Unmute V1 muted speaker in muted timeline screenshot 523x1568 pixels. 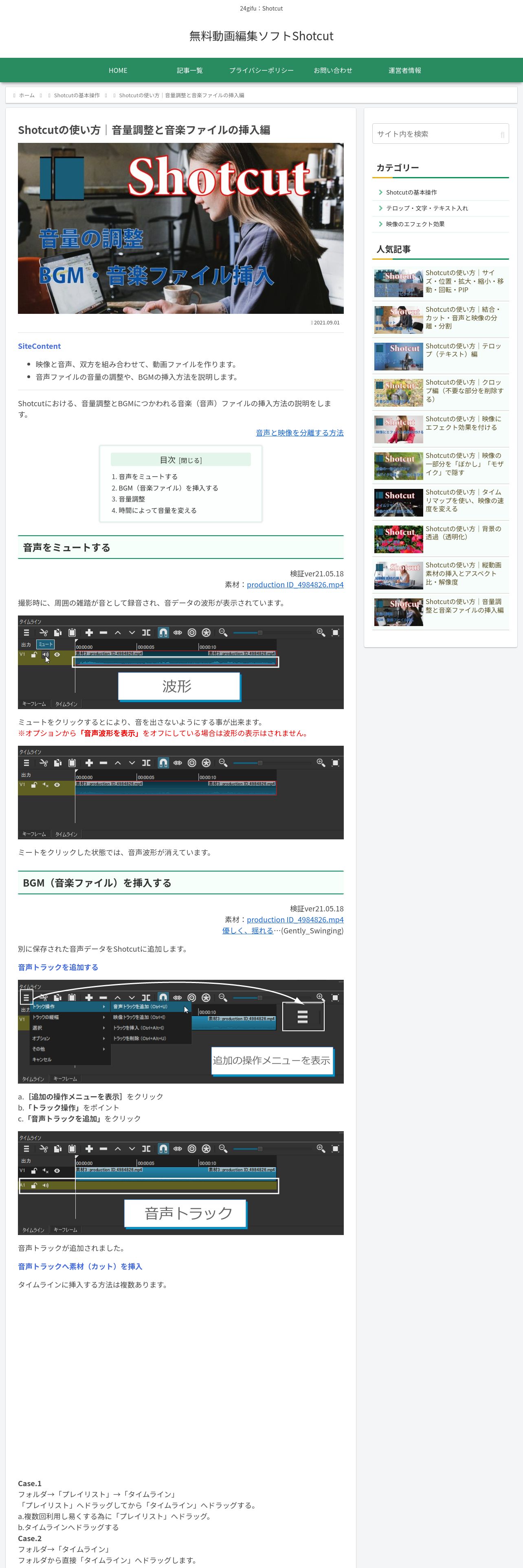click(x=46, y=784)
